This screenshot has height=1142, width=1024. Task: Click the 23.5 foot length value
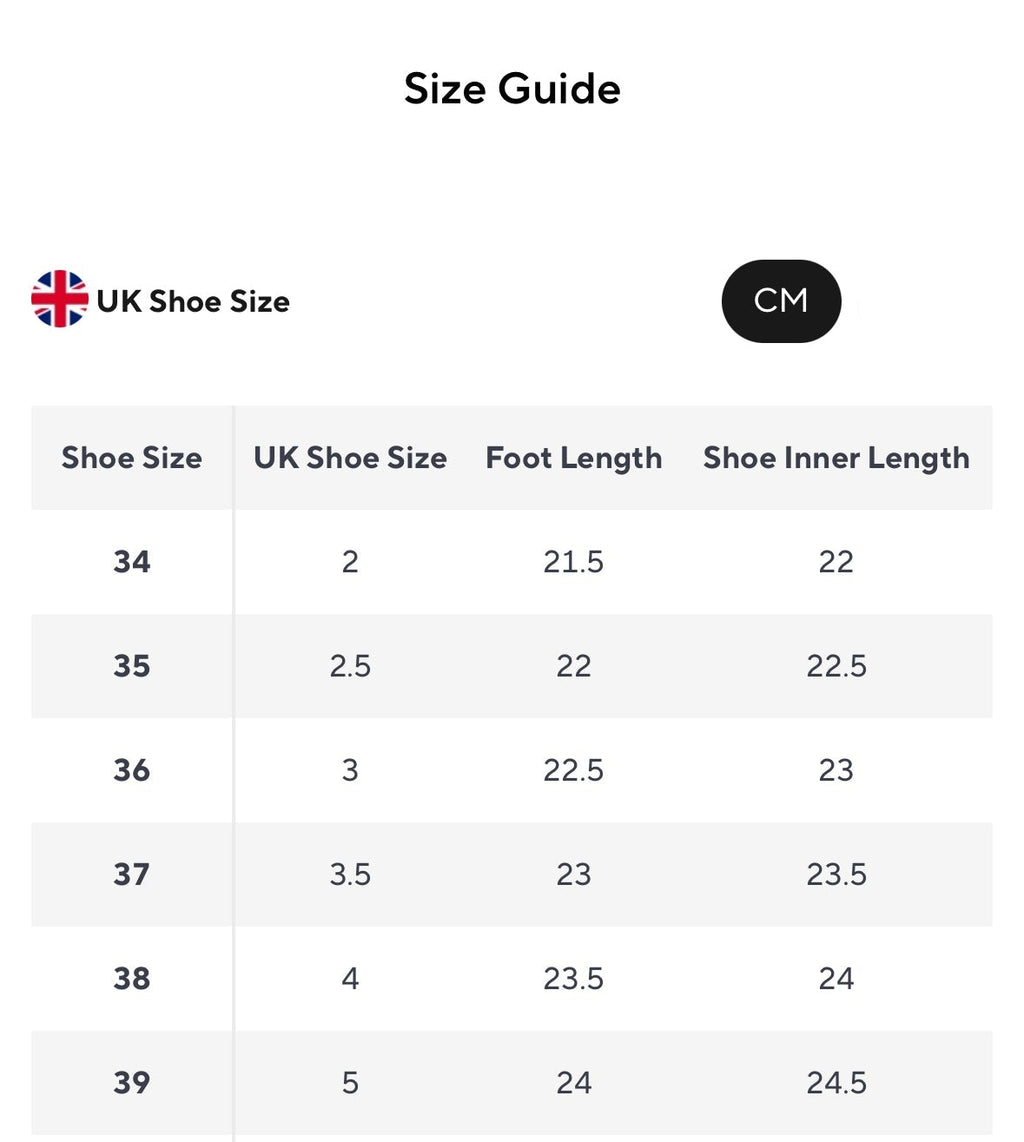coord(573,978)
